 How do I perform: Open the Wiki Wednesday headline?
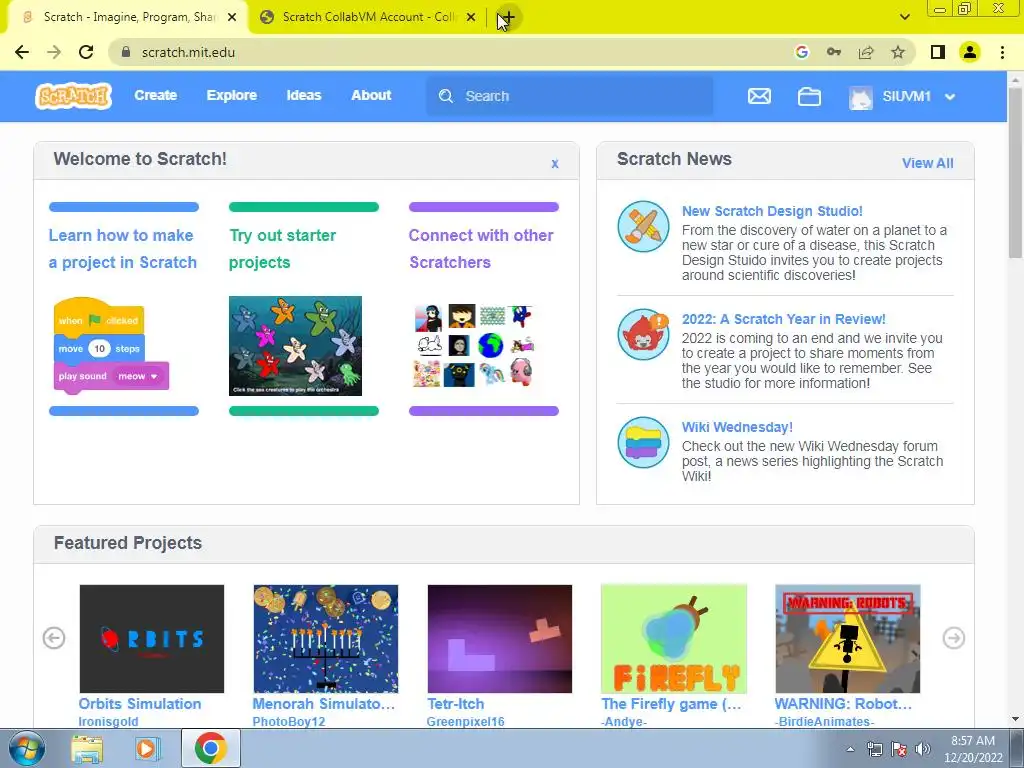[x=737, y=427]
